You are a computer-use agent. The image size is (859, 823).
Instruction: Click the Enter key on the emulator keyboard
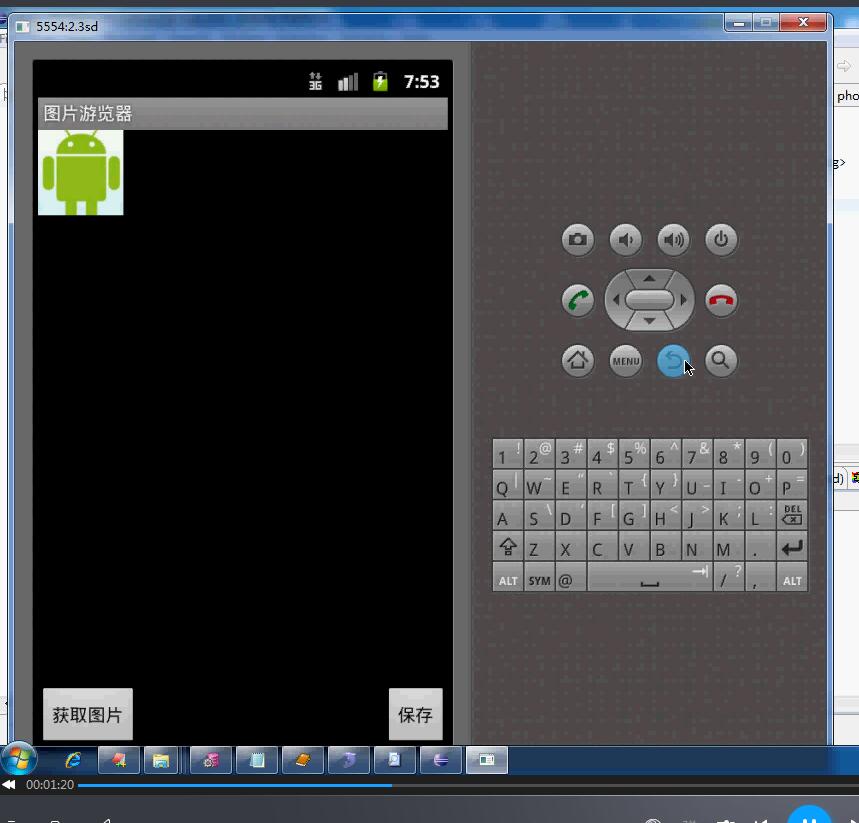click(792, 547)
